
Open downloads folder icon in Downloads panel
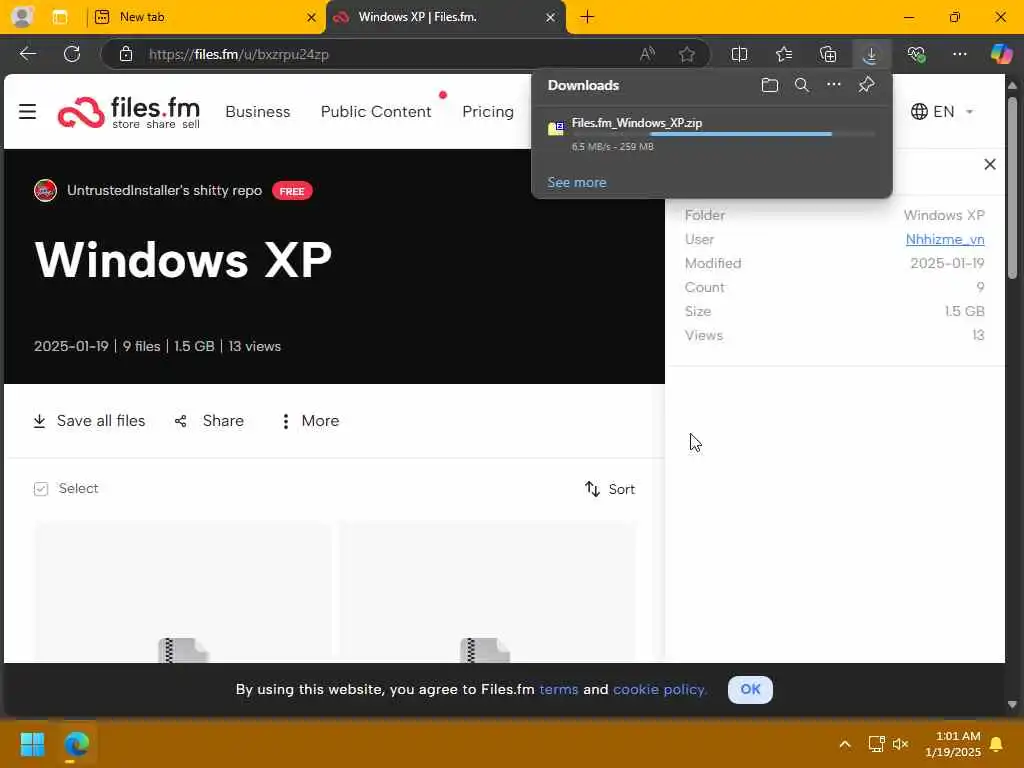(769, 85)
